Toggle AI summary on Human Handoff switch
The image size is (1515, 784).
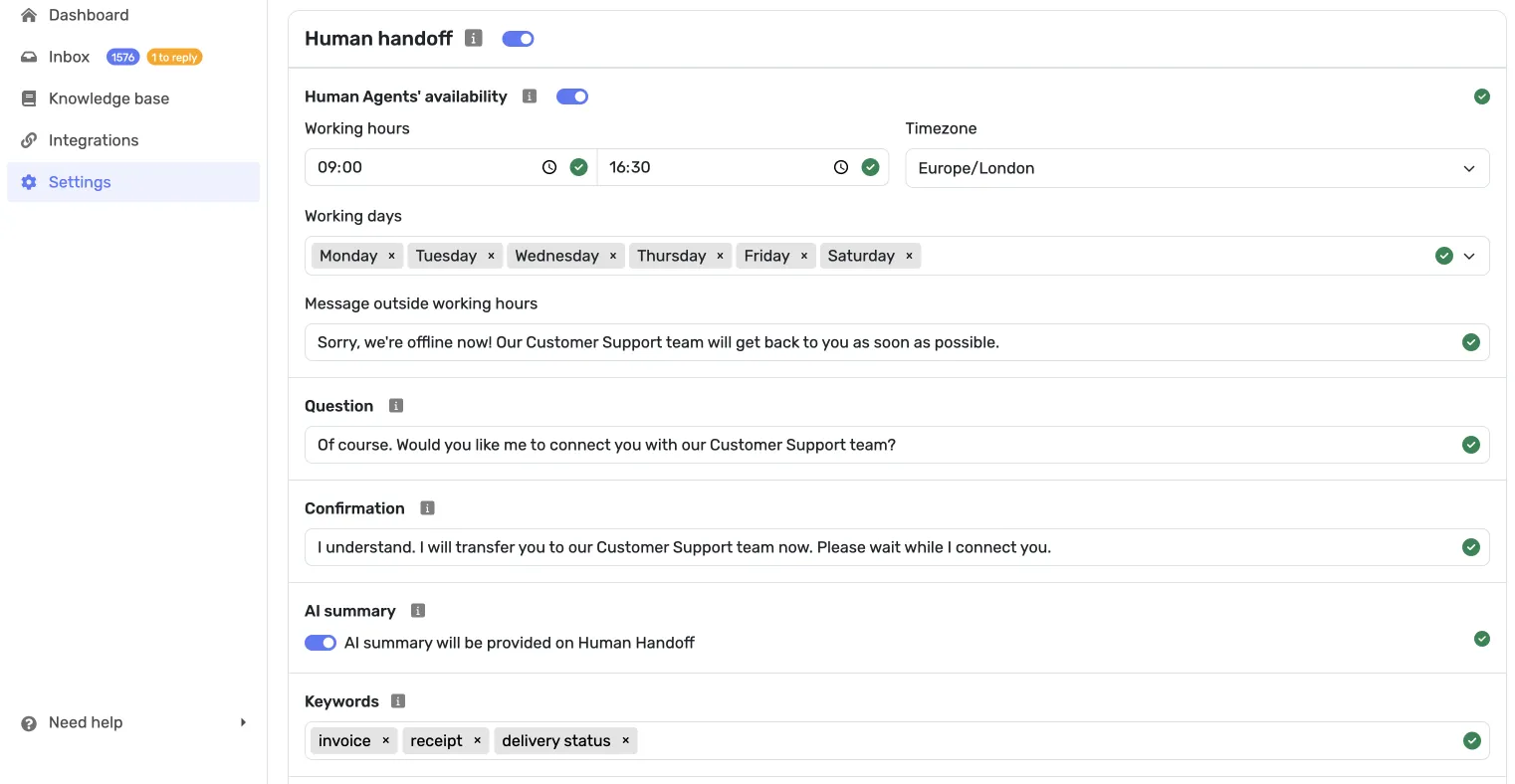pyautogui.click(x=321, y=643)
